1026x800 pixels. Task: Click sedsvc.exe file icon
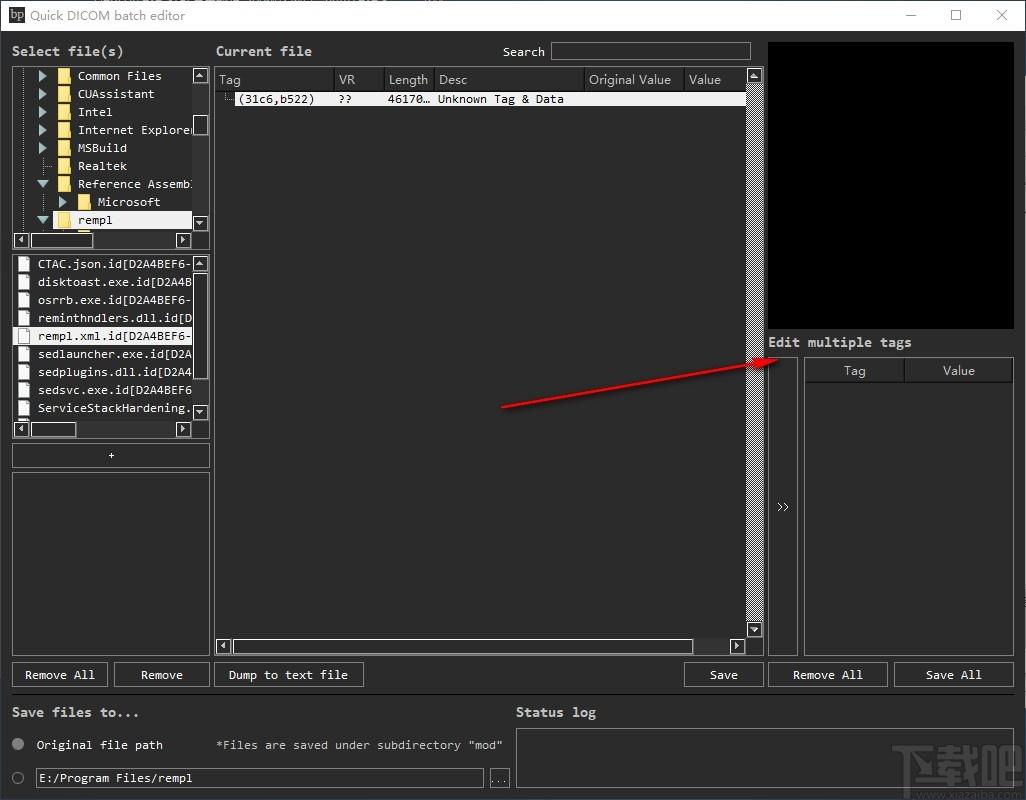tap(24, 390)
